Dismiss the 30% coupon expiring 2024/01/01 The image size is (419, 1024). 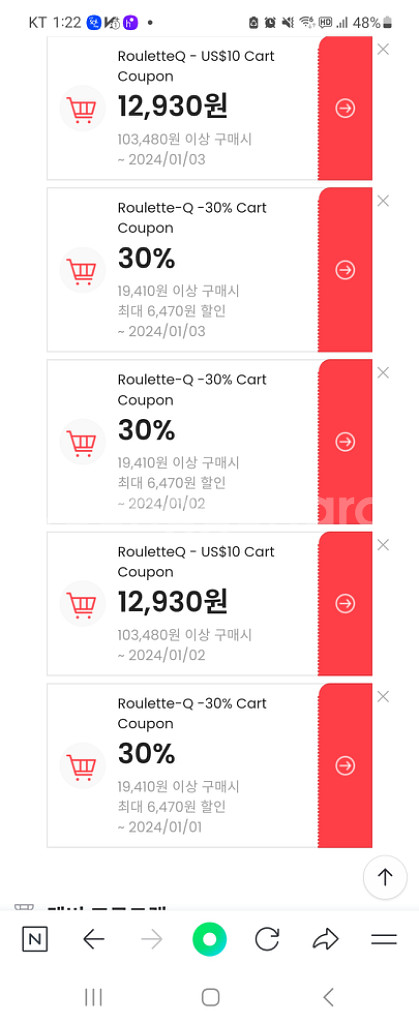click(x=383, y=696)
